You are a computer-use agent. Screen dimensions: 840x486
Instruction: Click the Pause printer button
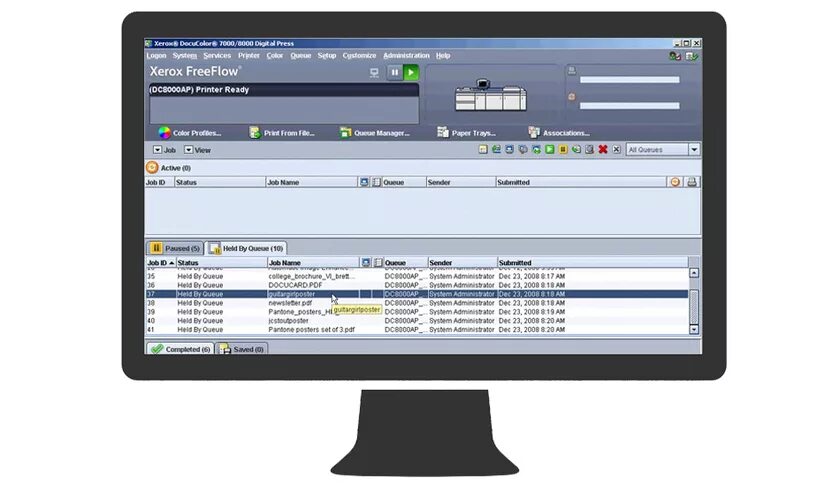(395, 72)
